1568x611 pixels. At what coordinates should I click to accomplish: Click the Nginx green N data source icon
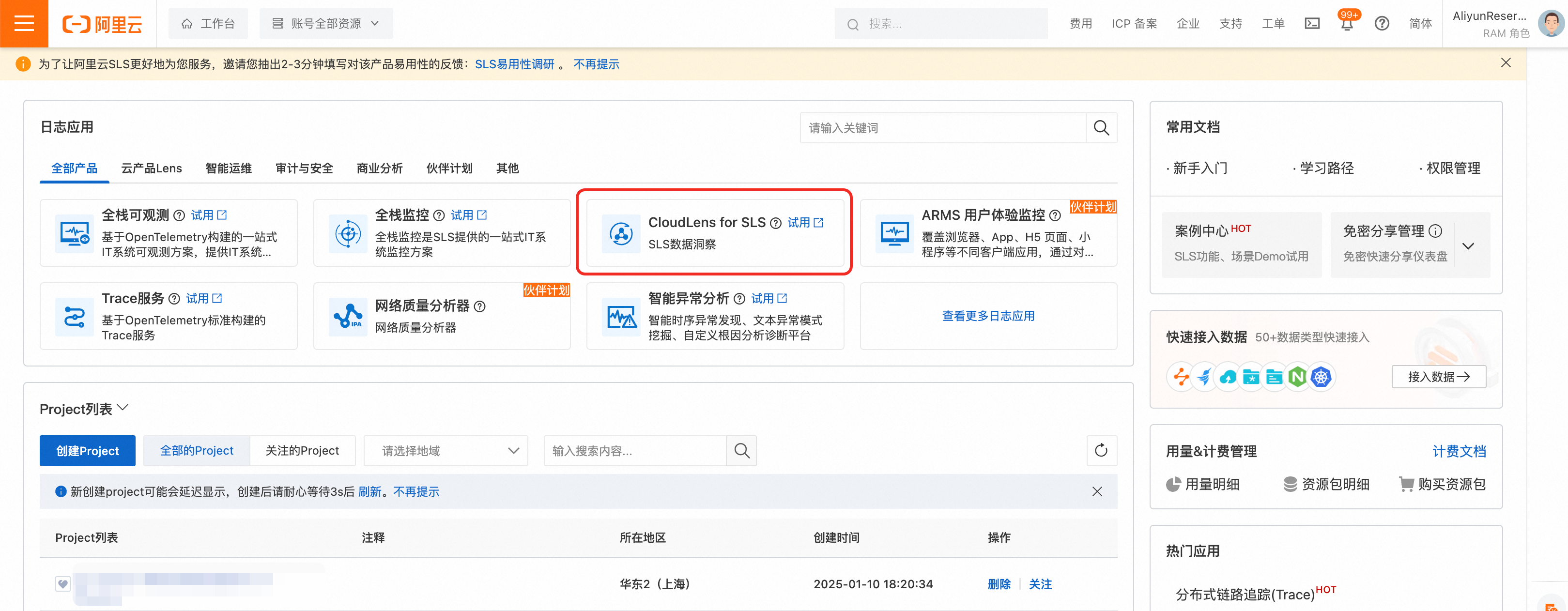[x=1297, y=377]
